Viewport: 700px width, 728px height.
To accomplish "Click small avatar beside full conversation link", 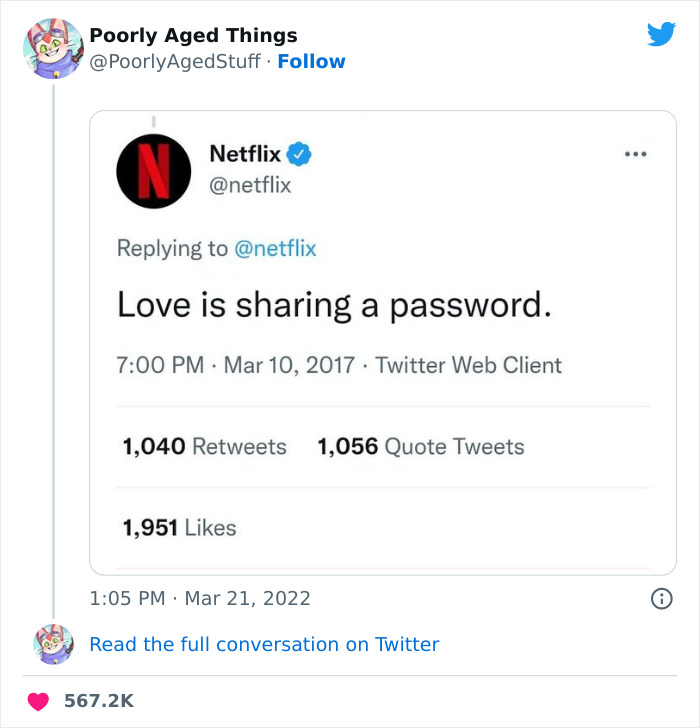I will [x=53, y=644].
